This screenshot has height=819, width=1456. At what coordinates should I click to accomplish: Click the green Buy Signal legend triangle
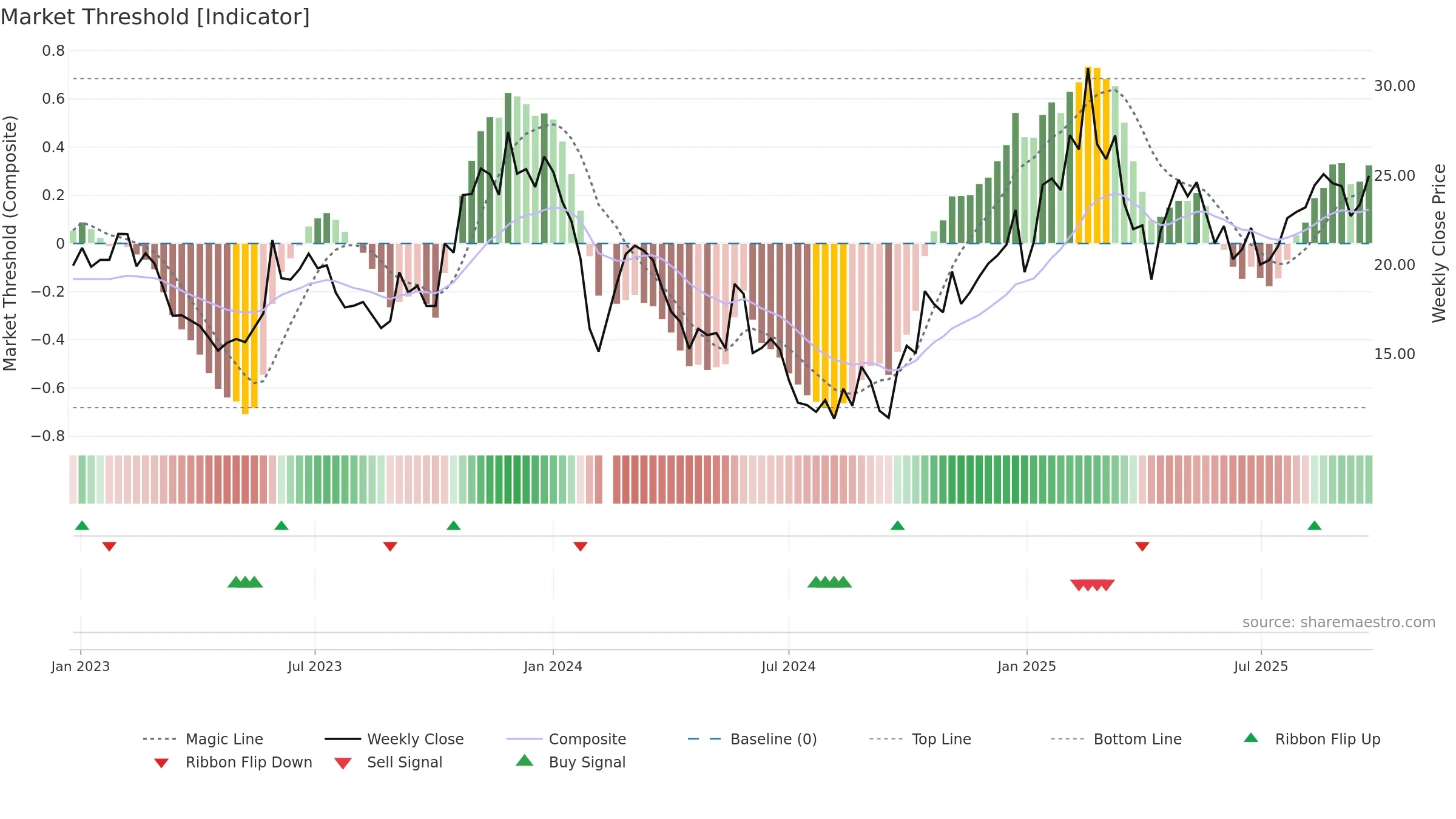(525, 760)
